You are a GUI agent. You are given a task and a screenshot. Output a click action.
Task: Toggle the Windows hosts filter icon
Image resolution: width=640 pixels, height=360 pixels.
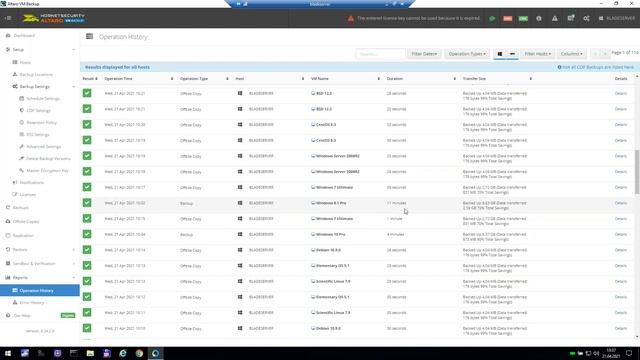tap(500, 54)
